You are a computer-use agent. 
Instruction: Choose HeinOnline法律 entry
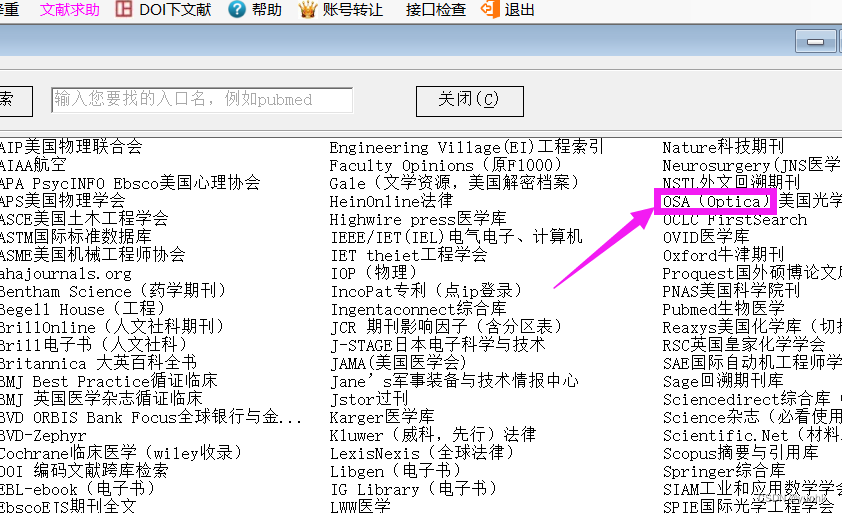coord(391,200)
